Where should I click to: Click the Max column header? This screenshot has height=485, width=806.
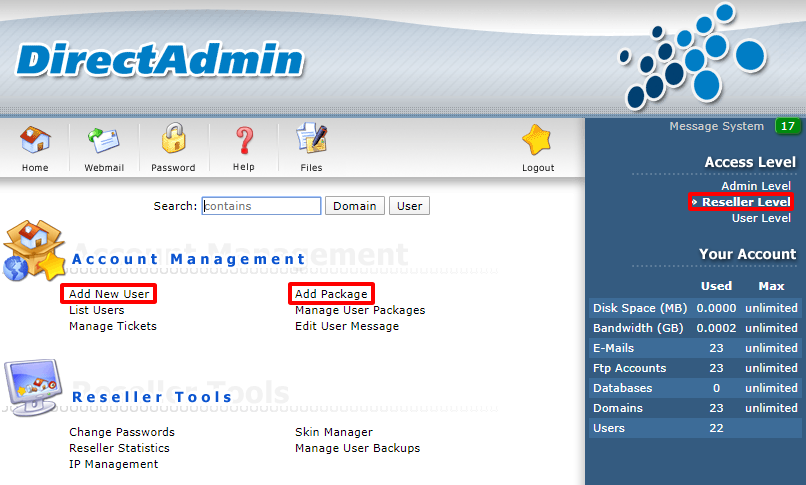click(771, 286)
